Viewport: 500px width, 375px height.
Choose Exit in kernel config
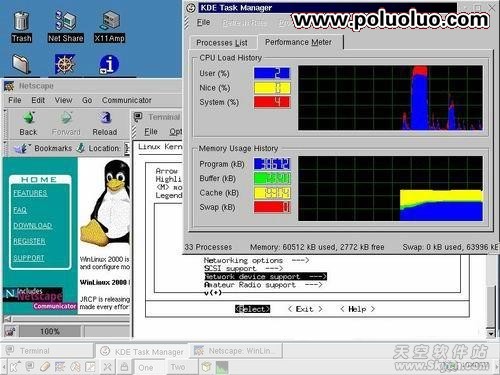coord(305,309)
